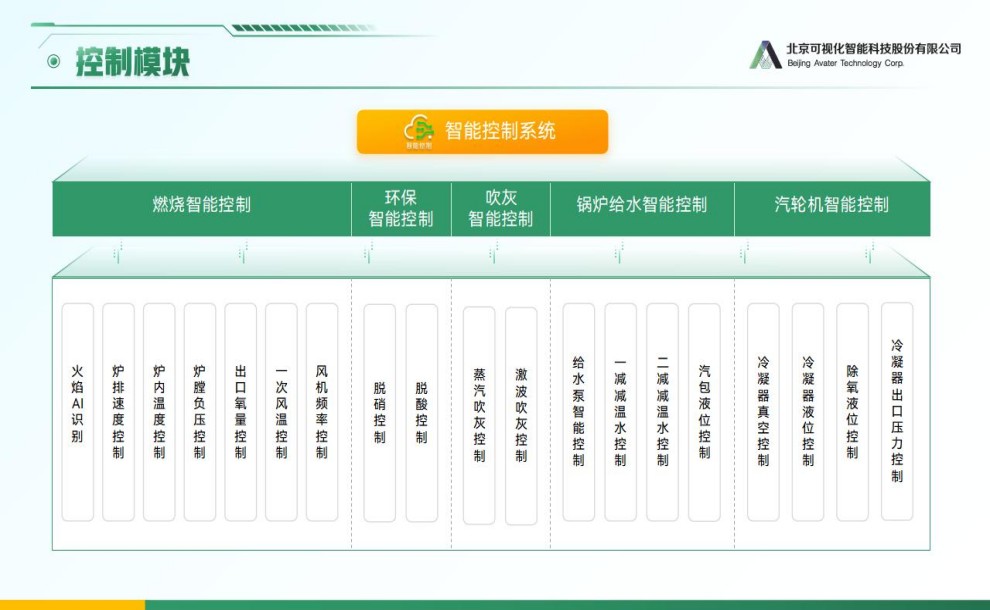This screenshot has width=990, height=610.
Task: Open the 吹灰智能控制 header section
Action: (500, 209)
